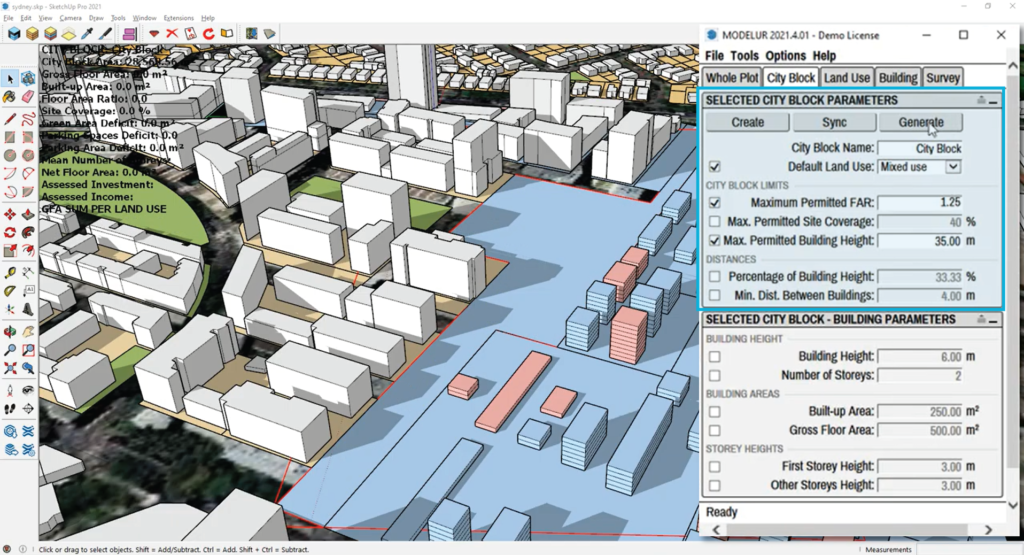Uncheck the Default Land Use checkbox
This screenshot has width=1024, height=555.
714,166
